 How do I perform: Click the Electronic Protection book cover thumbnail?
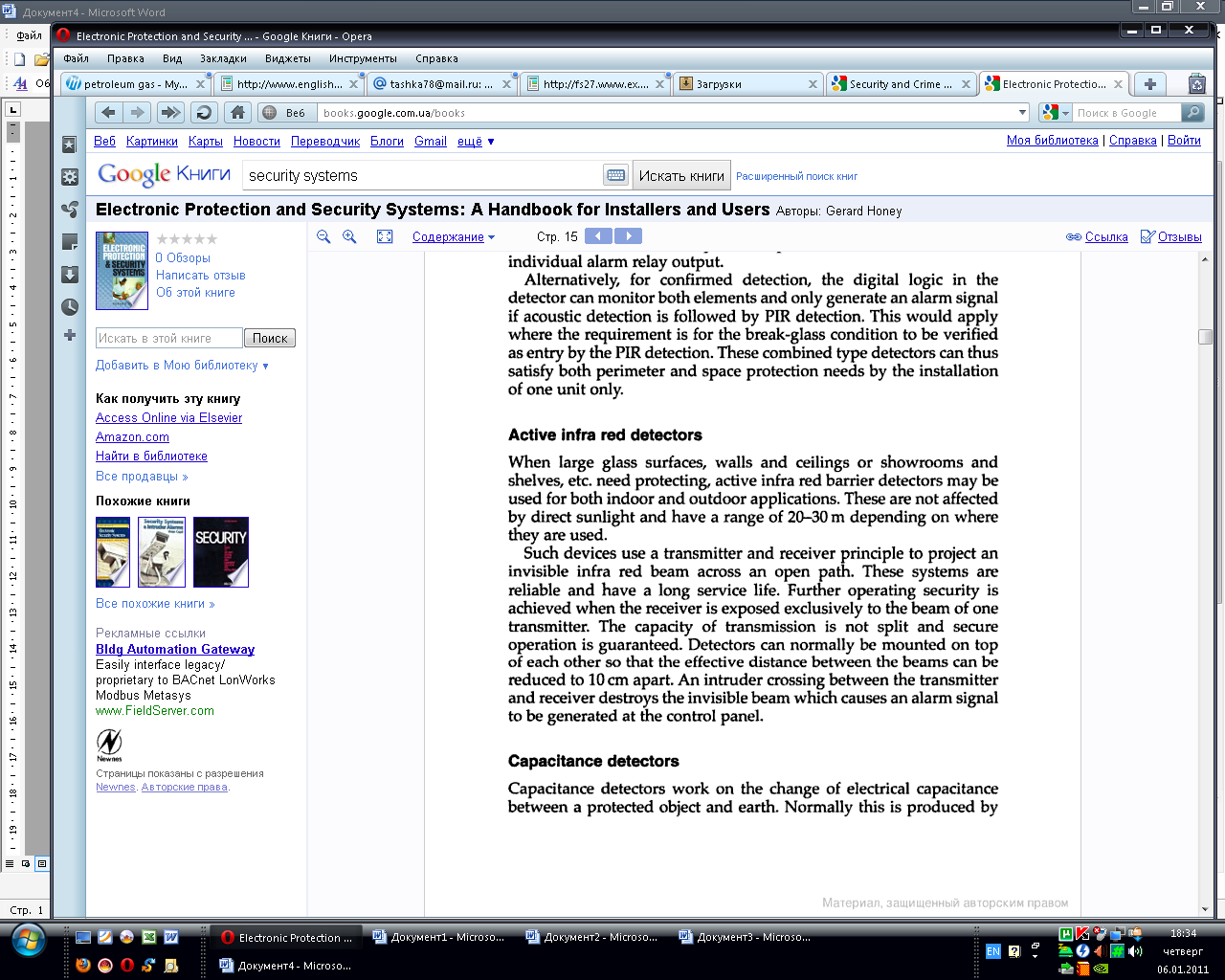pos(122,271)
